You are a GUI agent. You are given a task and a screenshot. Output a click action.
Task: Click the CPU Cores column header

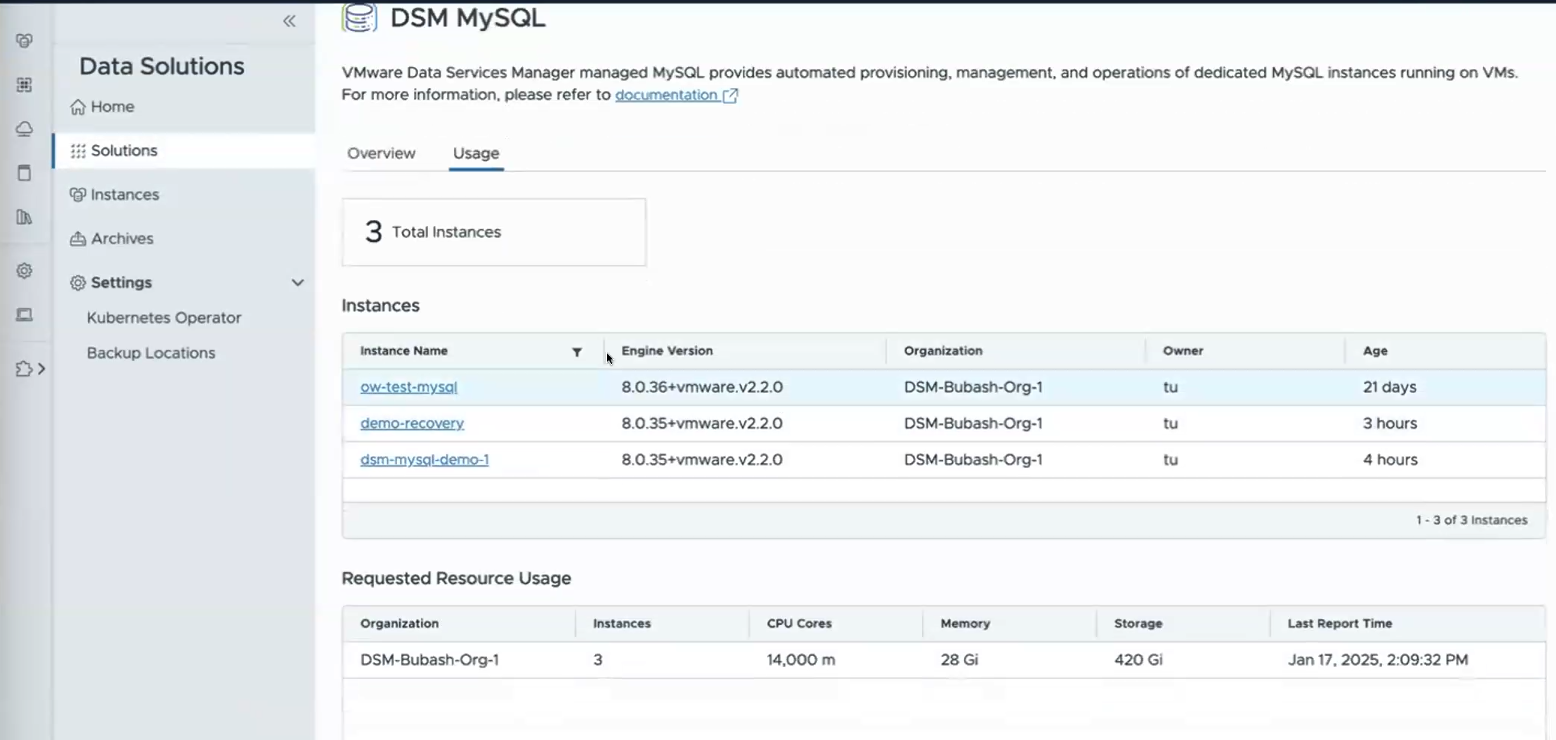click(x=799, y=623)
